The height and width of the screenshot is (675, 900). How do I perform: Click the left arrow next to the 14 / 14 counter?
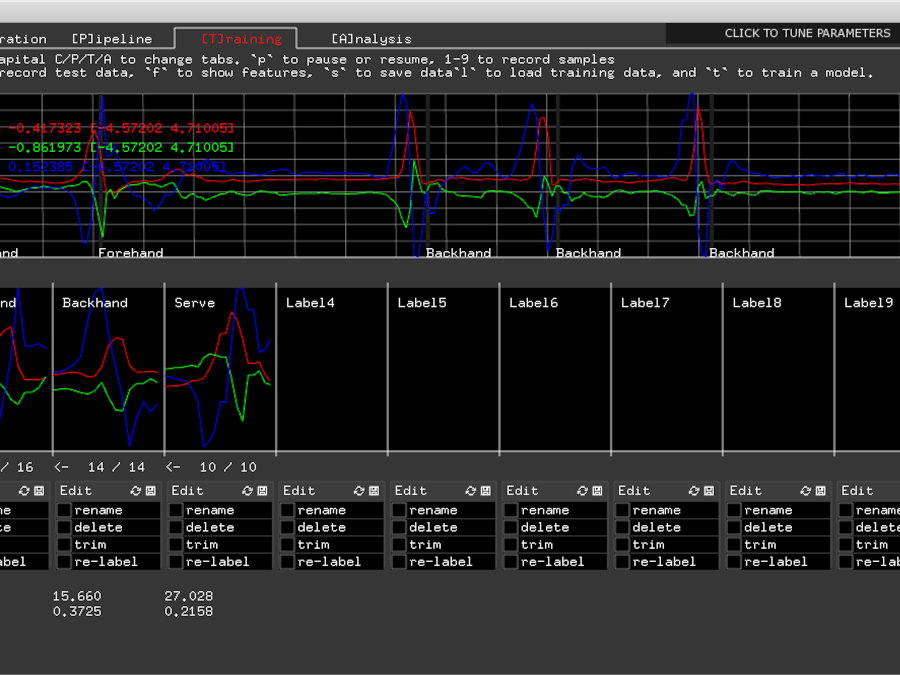pyautogui.click(x=60, y=467)
